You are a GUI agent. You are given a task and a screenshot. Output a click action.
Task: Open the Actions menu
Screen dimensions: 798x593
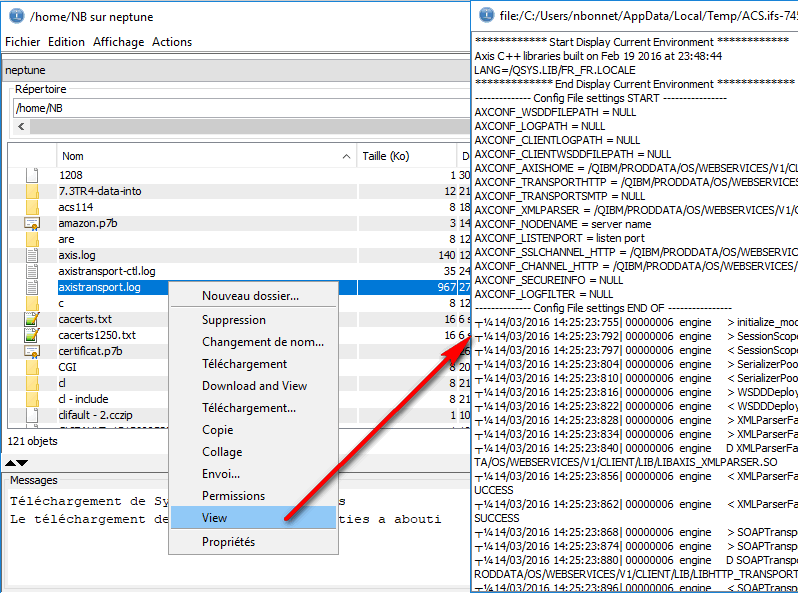[172, 42]
